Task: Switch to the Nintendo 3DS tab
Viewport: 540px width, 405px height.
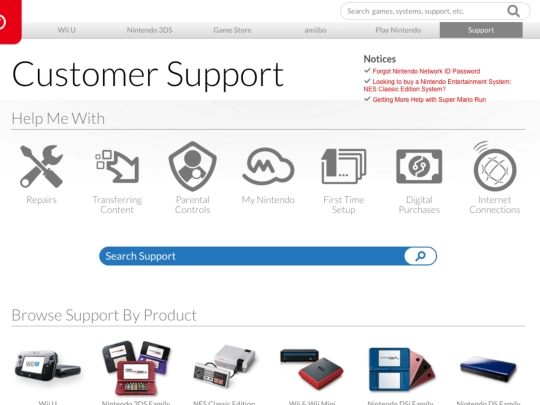Action: (x=149, y=30)
